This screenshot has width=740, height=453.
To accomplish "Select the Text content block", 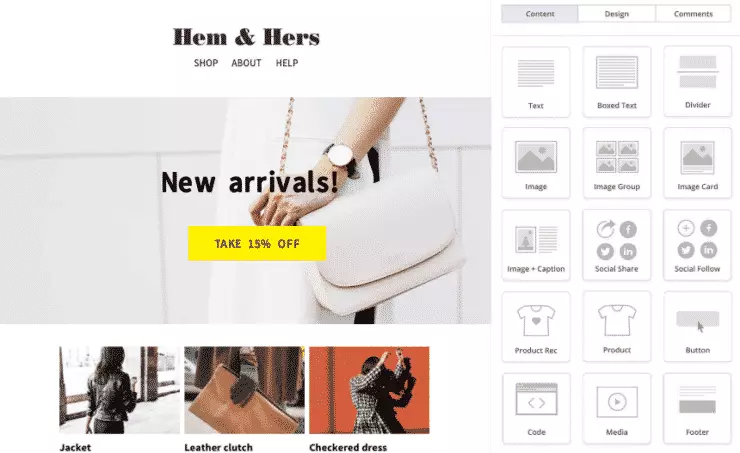I will tap(536, 82).
